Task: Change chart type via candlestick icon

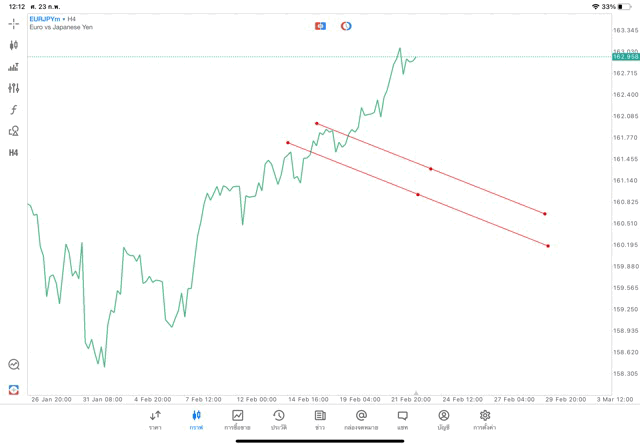Action: (x=14, y=45)
